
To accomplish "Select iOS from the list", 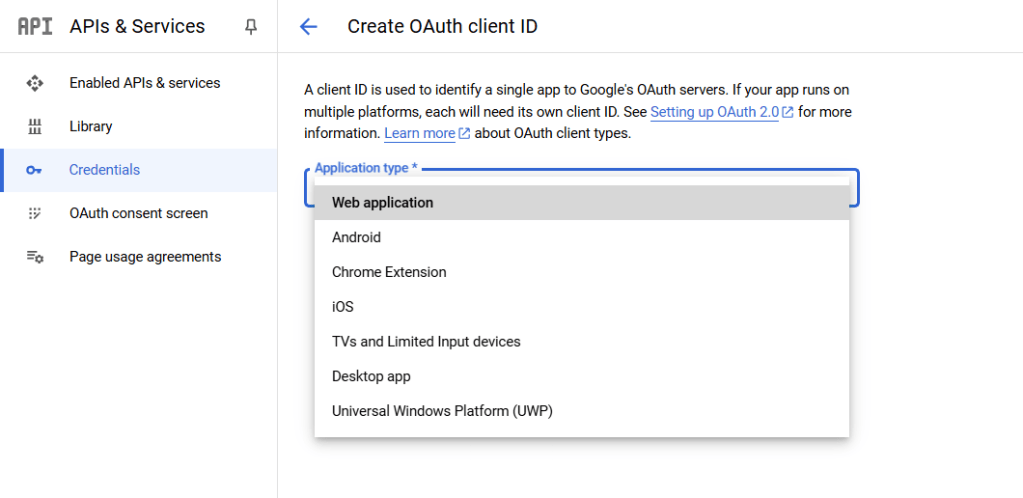I will pos(343,307).
